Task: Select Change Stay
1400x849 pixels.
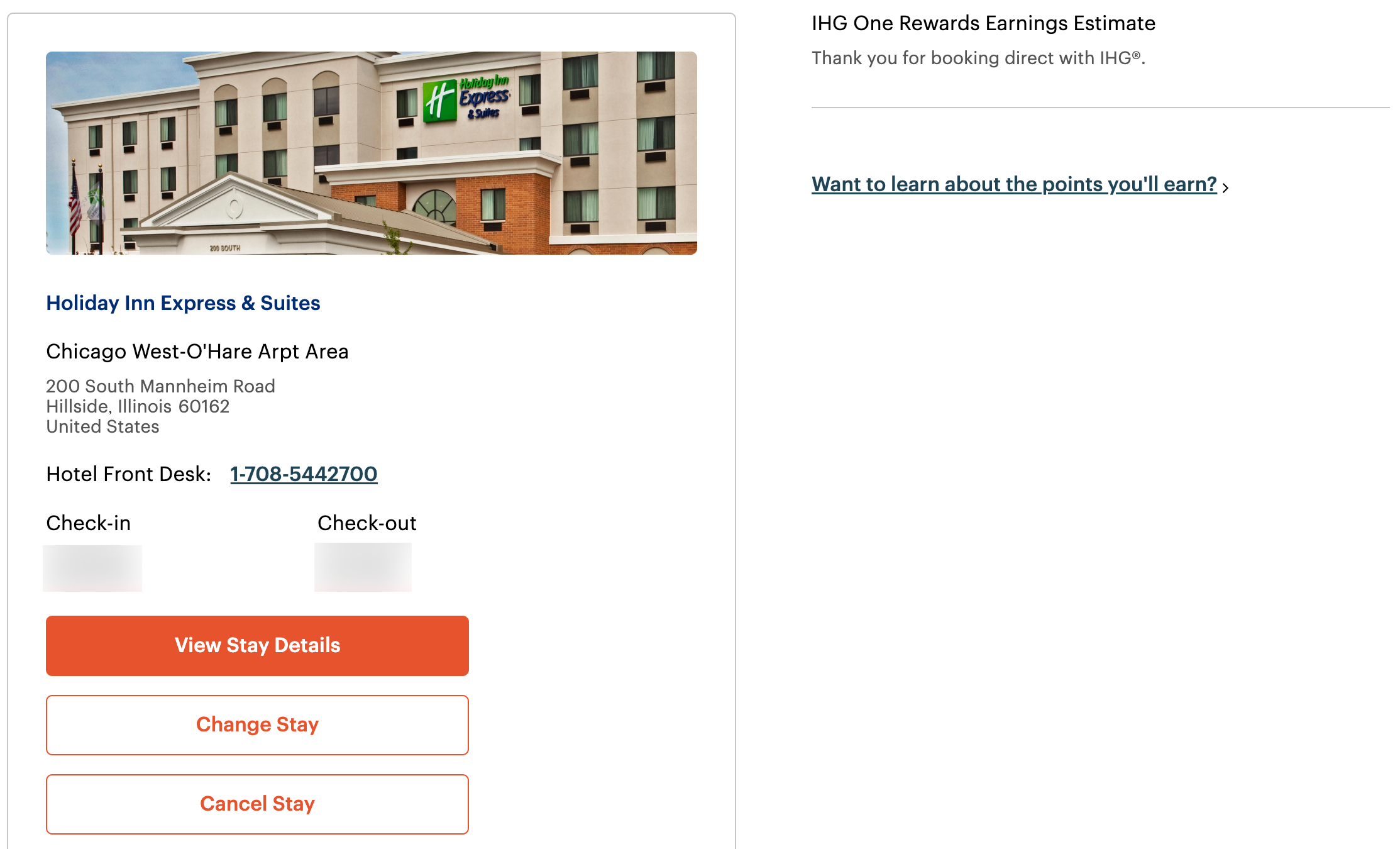Action: tap(256, 724)
